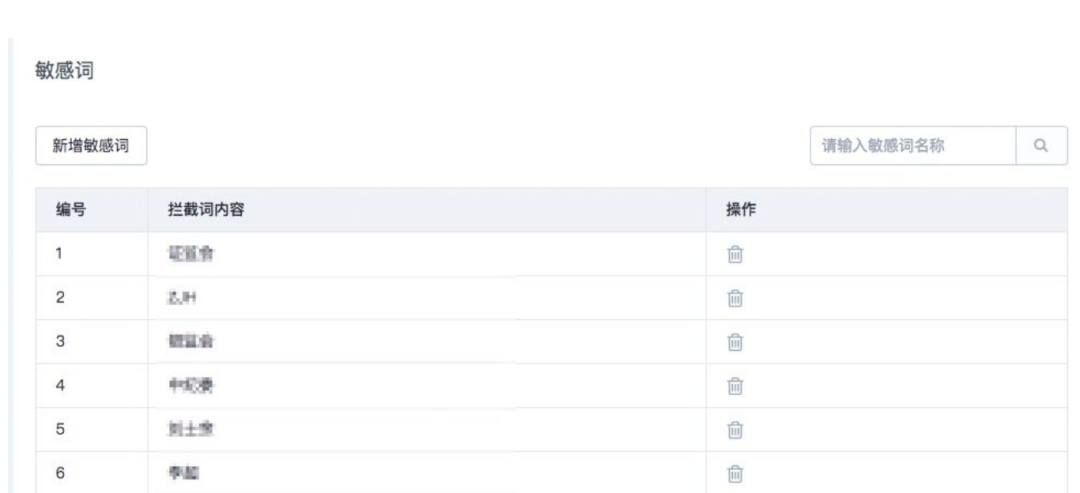Trash the sensitive word in row 6
Screen dimensions: 1080x493
click(x=735, y=474)
